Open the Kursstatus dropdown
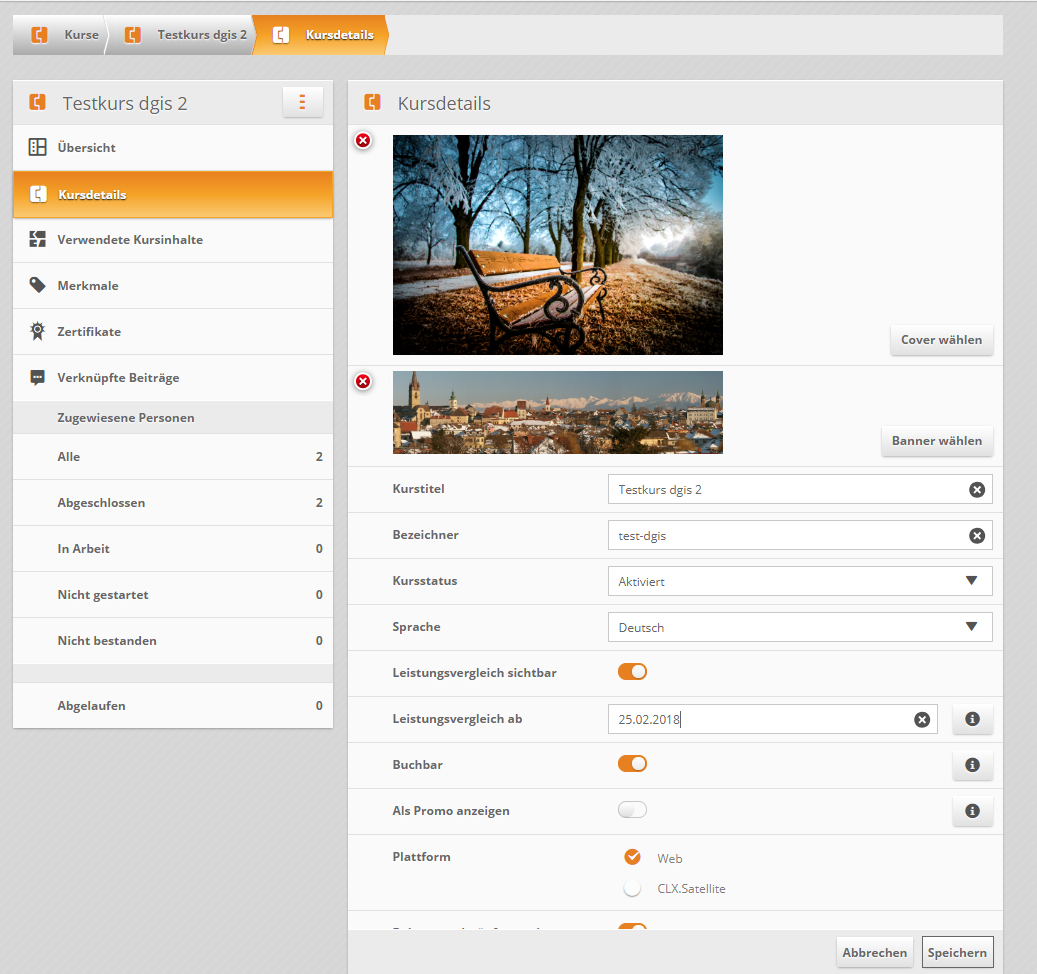 [x=799, y=581]
